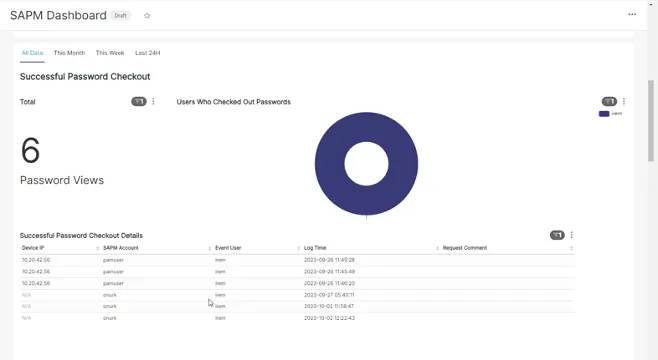The width and height of the screenshot is (658, 360).
Task: Click the Device IP column header
Action: pos(33,248)
